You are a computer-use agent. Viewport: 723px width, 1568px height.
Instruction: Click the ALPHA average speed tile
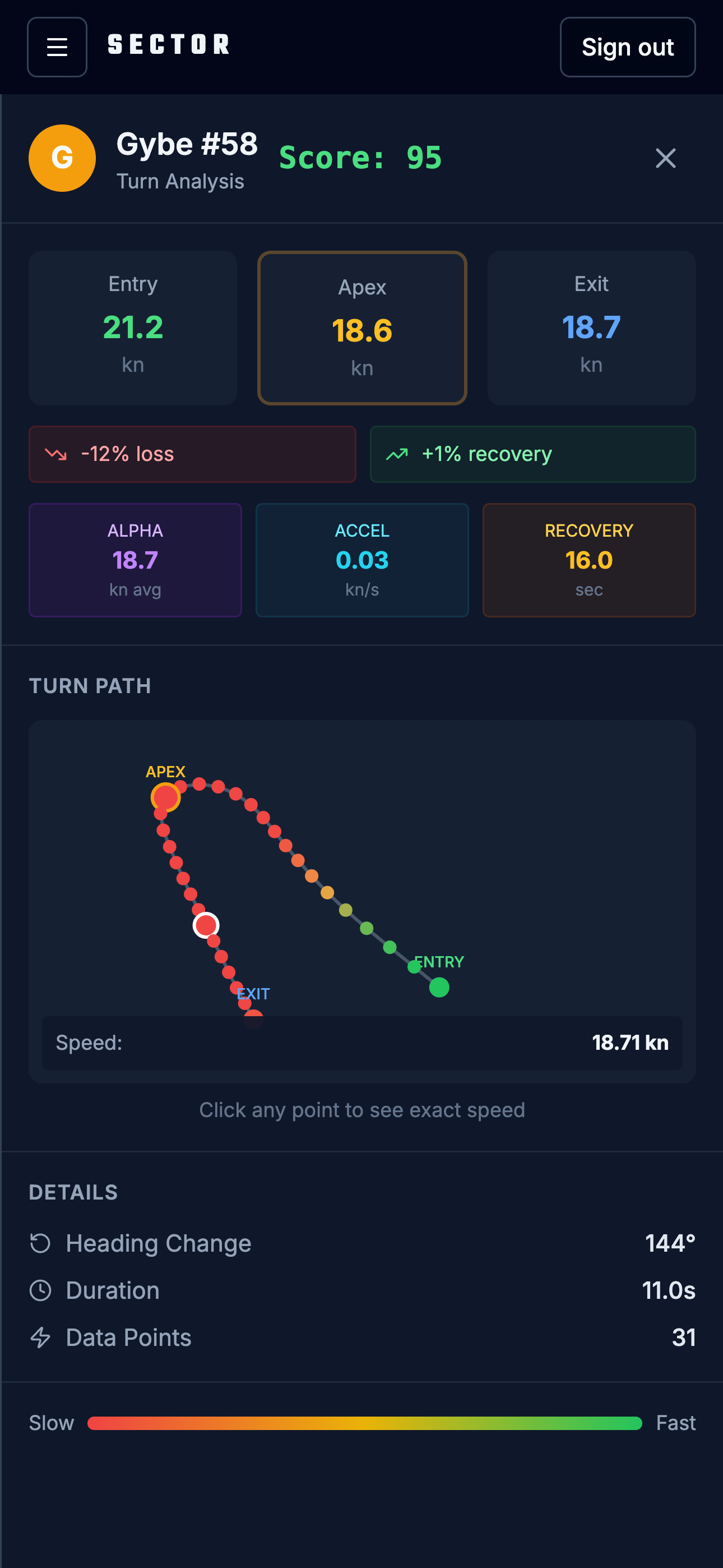tap(135, 559)
